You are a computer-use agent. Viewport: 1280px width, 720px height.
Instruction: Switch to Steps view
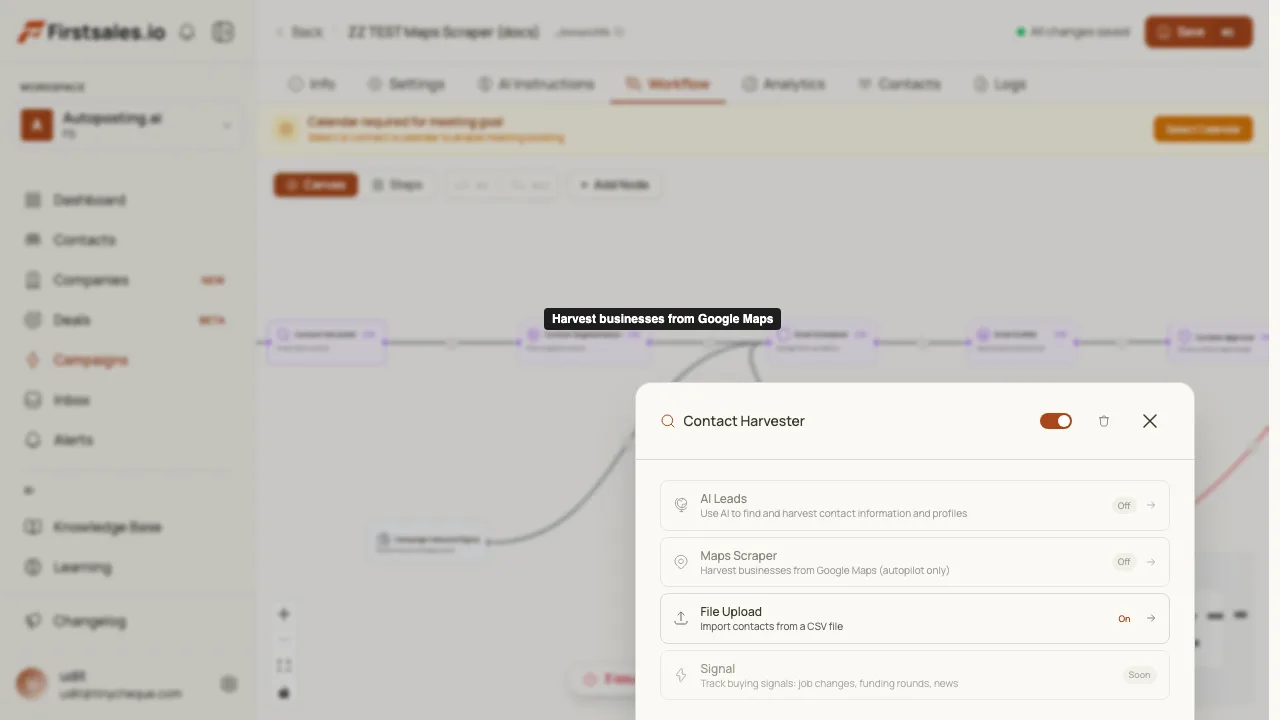398,185
